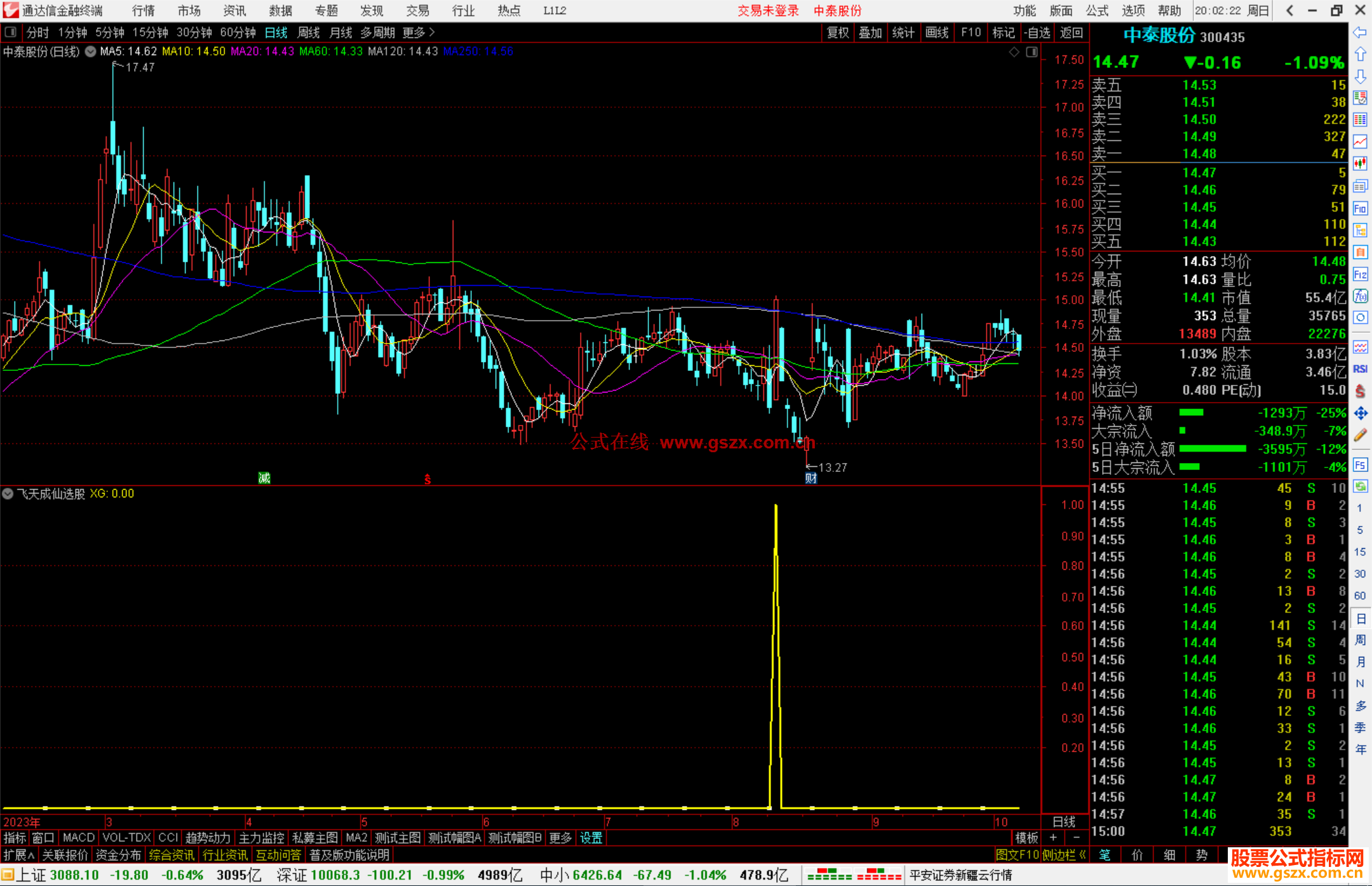Expand the 扩展 bottom panel
The width and height of the screenshot is (1372, 886).
click(x=18, y=856)
